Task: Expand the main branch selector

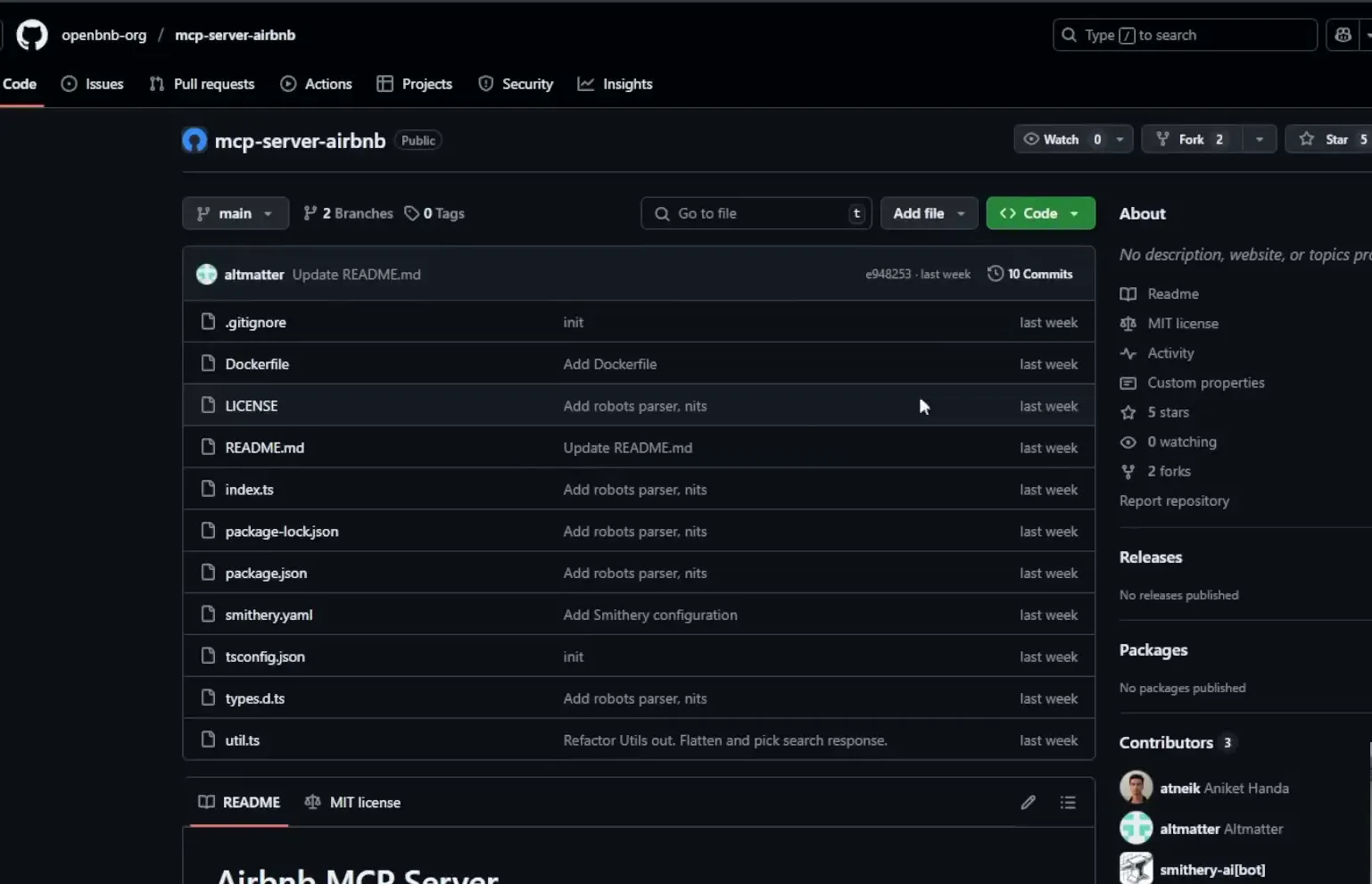Action: (236, 213)
